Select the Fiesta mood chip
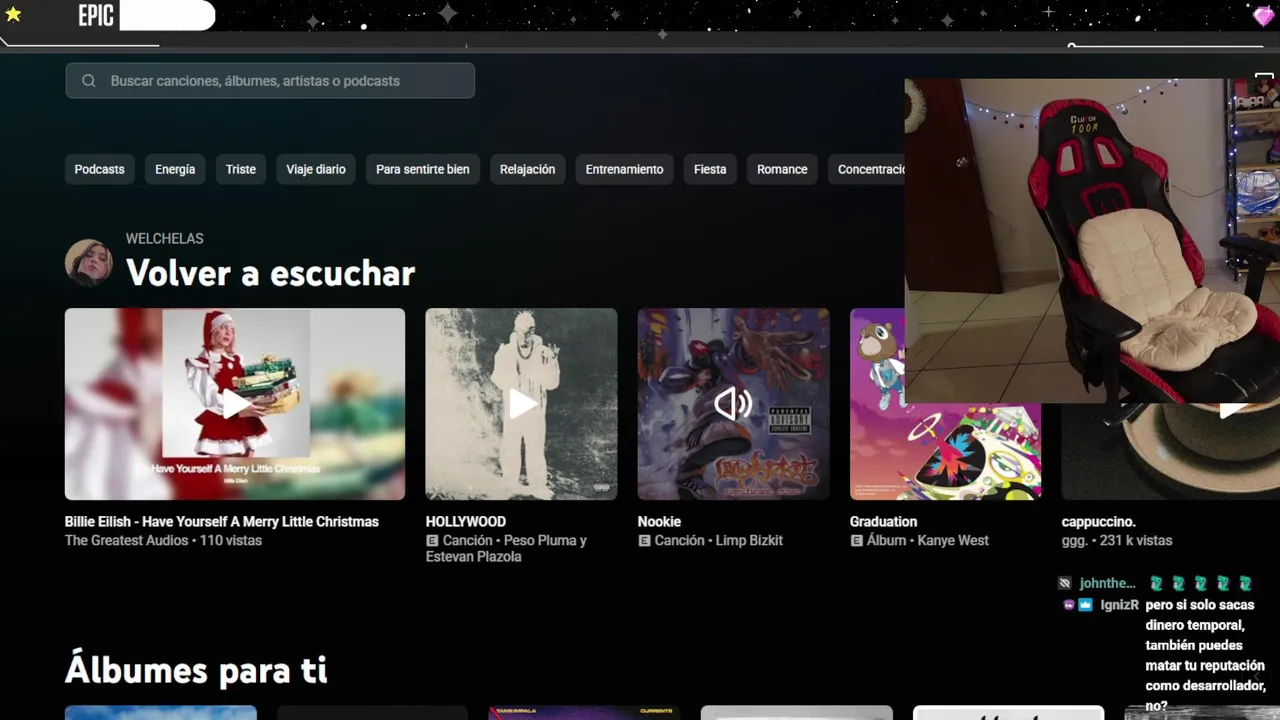The image size is (1280, 720). pos(710,169)
